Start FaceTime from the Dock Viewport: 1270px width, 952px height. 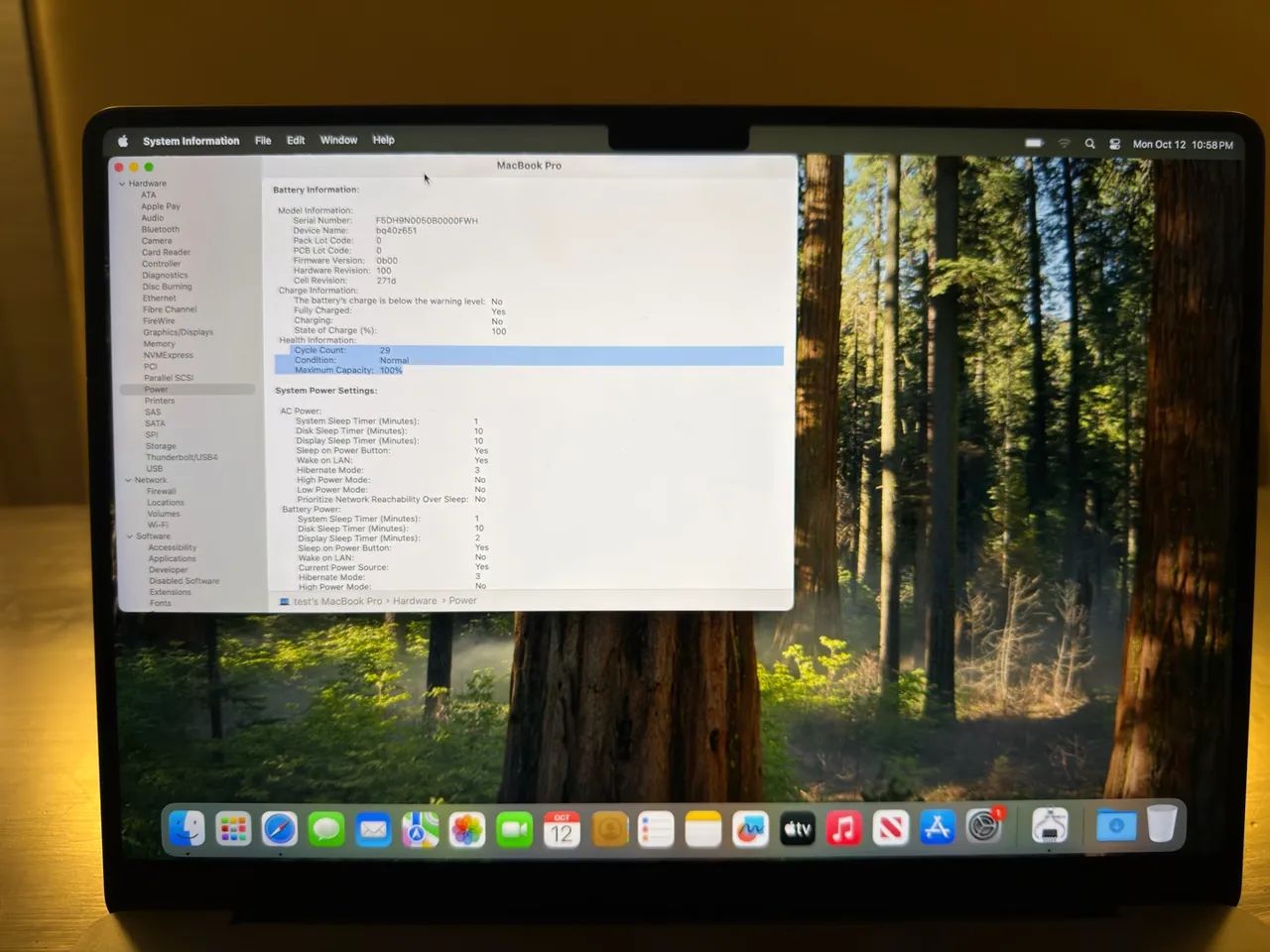(514, 829)
